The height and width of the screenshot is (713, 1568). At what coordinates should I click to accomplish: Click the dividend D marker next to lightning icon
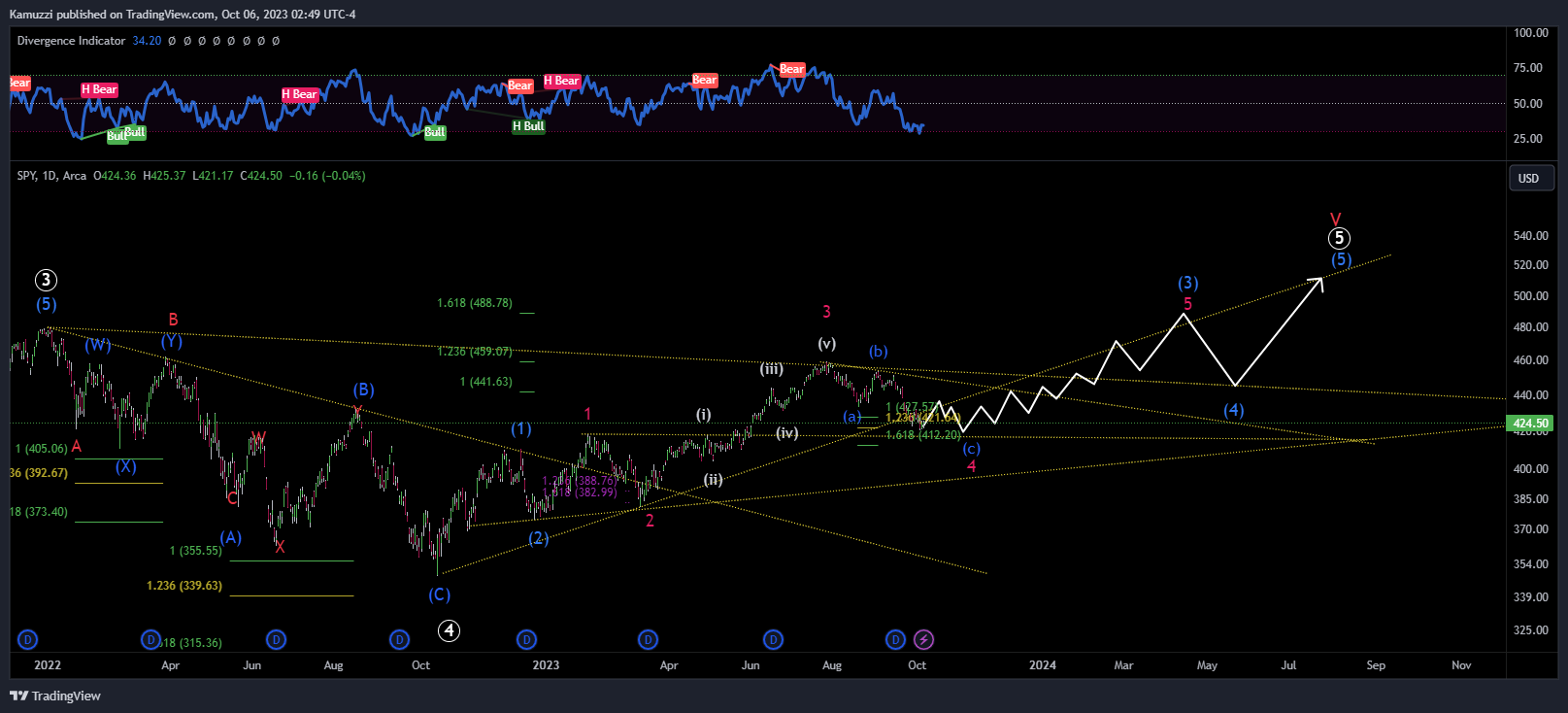895,639
